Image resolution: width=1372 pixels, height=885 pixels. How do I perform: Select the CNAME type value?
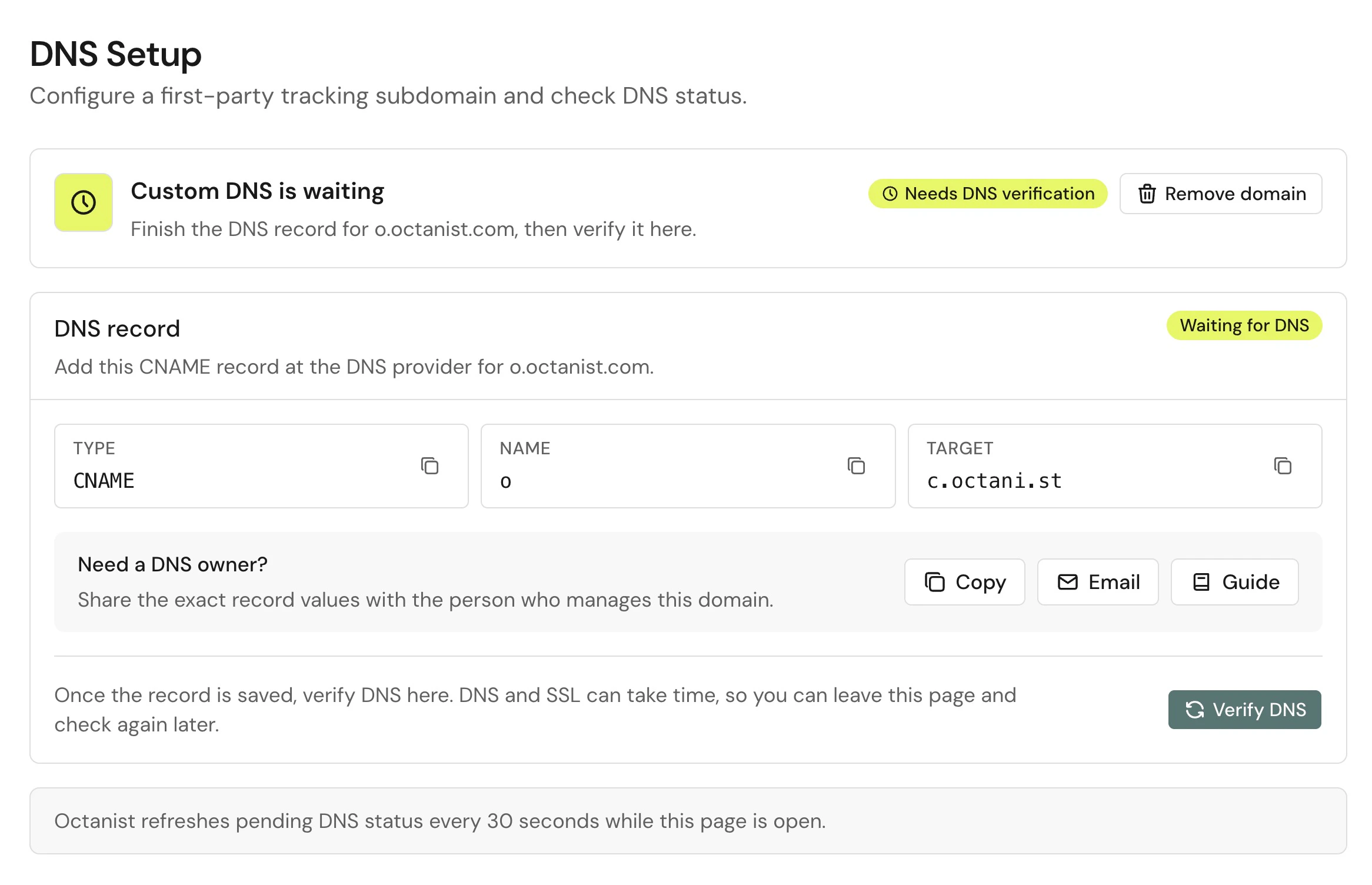[x=104, y=481]
